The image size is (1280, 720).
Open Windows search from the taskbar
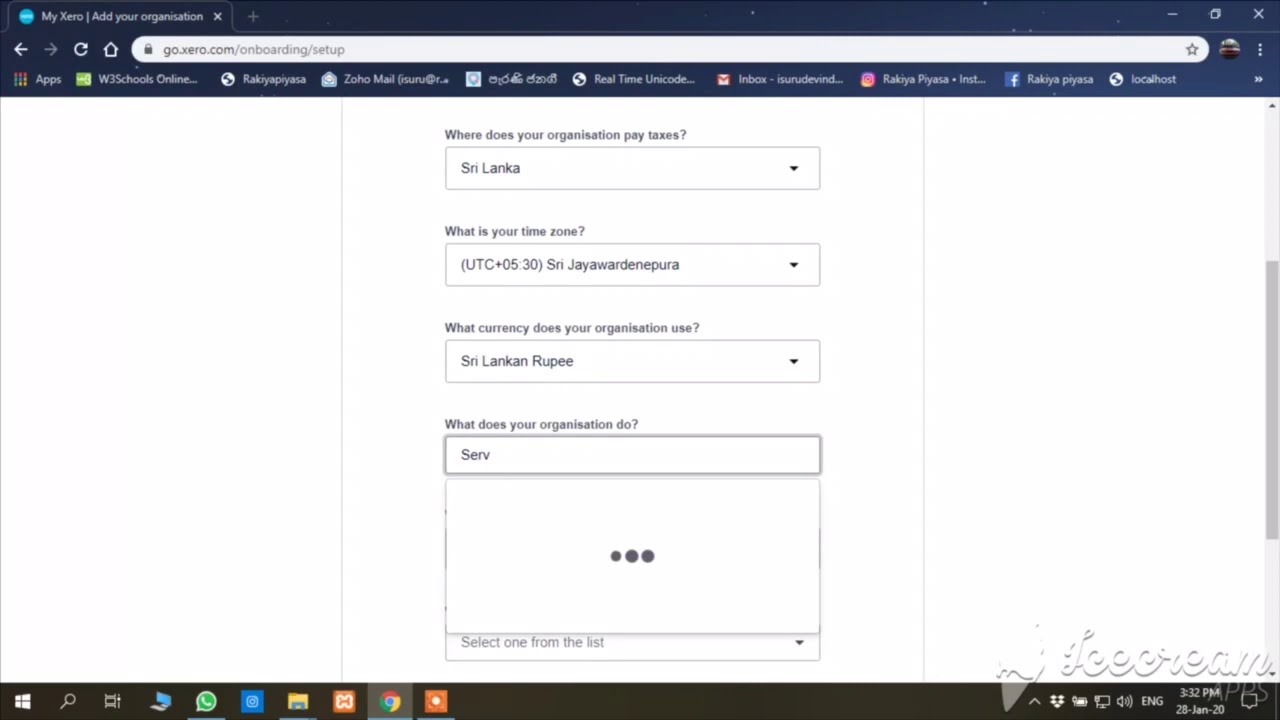pyautogui.click(x=68, y=701)
